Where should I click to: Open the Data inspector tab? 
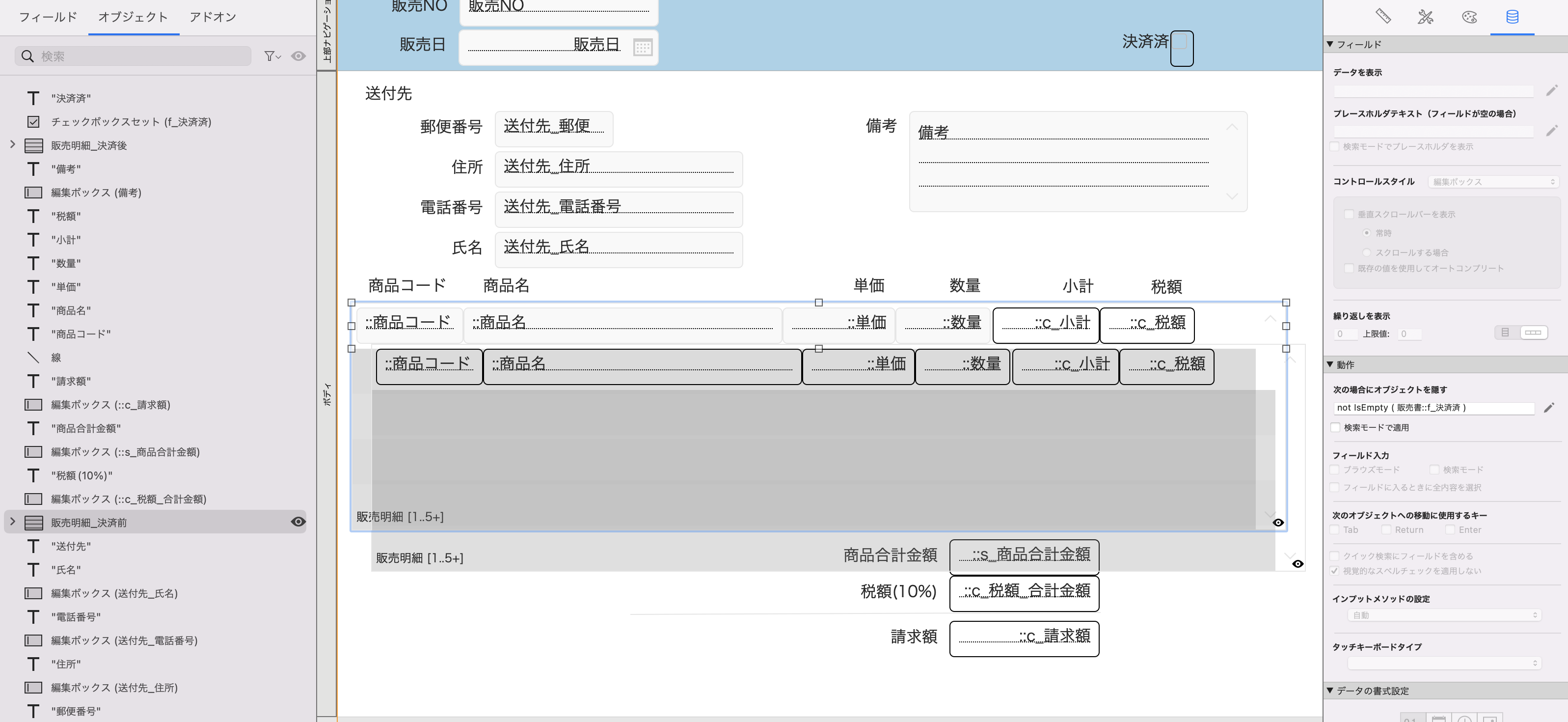point(1512,16)
